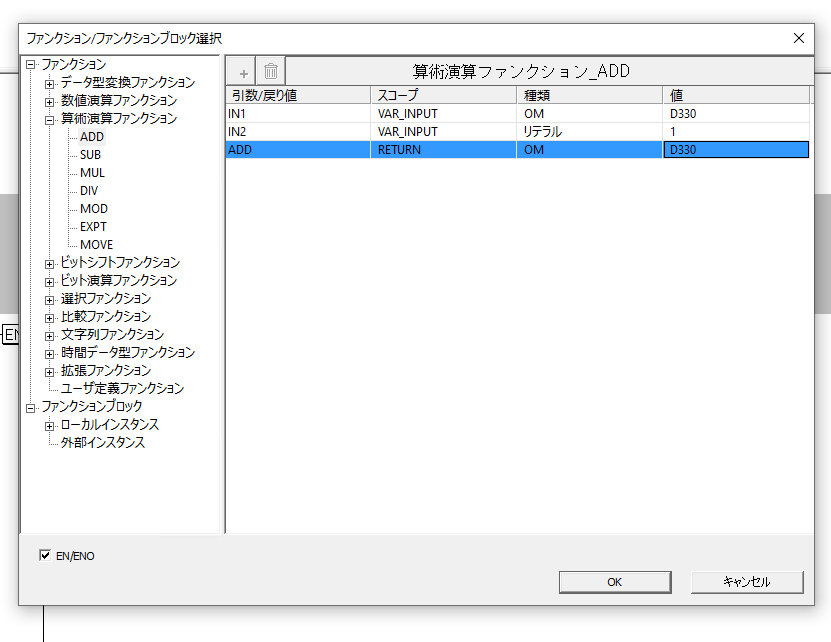This screenshot has height=642, width=831.
Task: Select SUB function in tree
Action: coord(90,155)
